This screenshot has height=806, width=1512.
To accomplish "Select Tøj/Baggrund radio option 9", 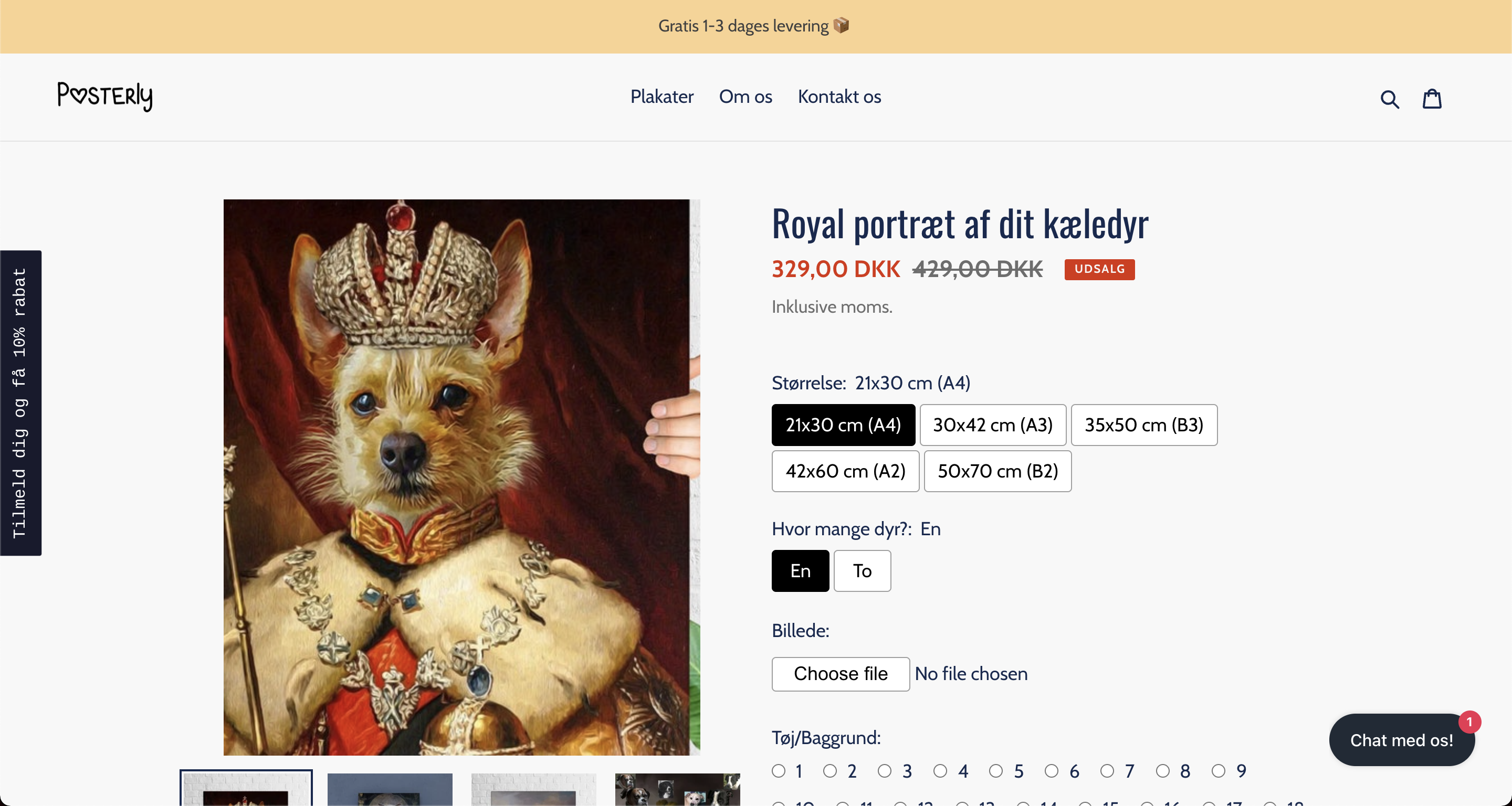I will [1219, 771].
